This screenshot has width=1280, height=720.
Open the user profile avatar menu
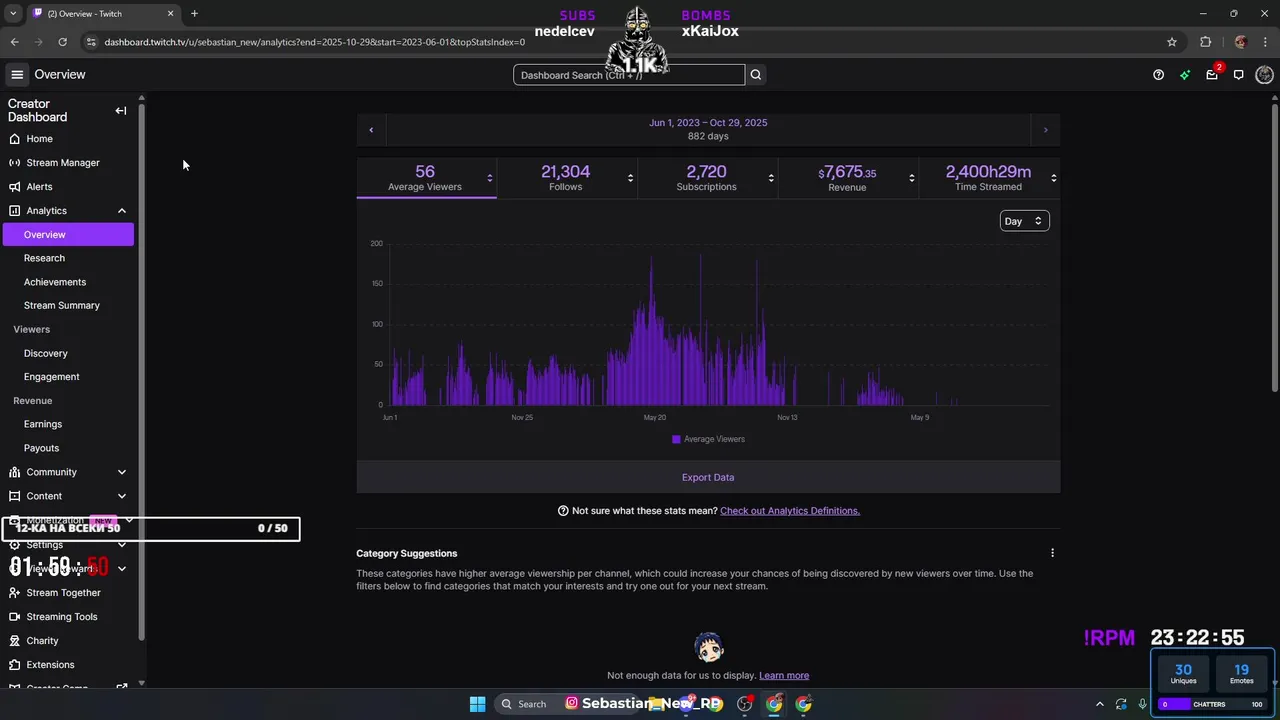click(1264, 75)
